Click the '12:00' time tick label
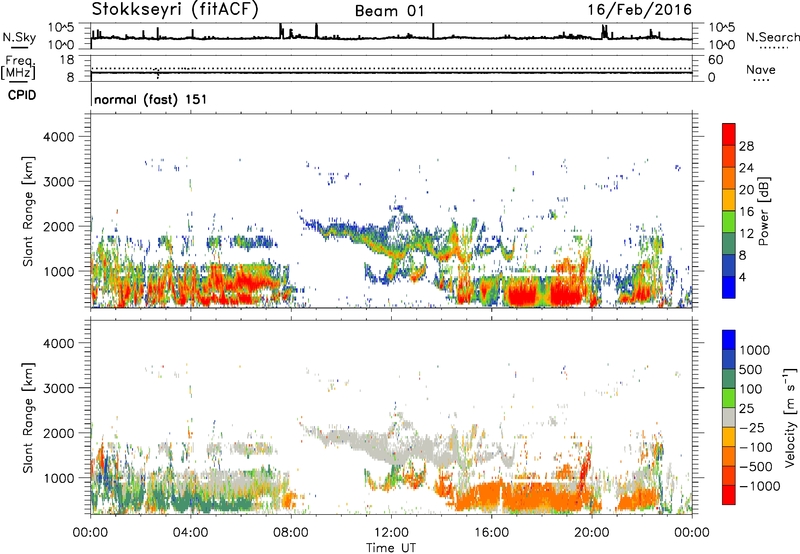Viewport: 800px width, 554px height. (x=391, y=533)
